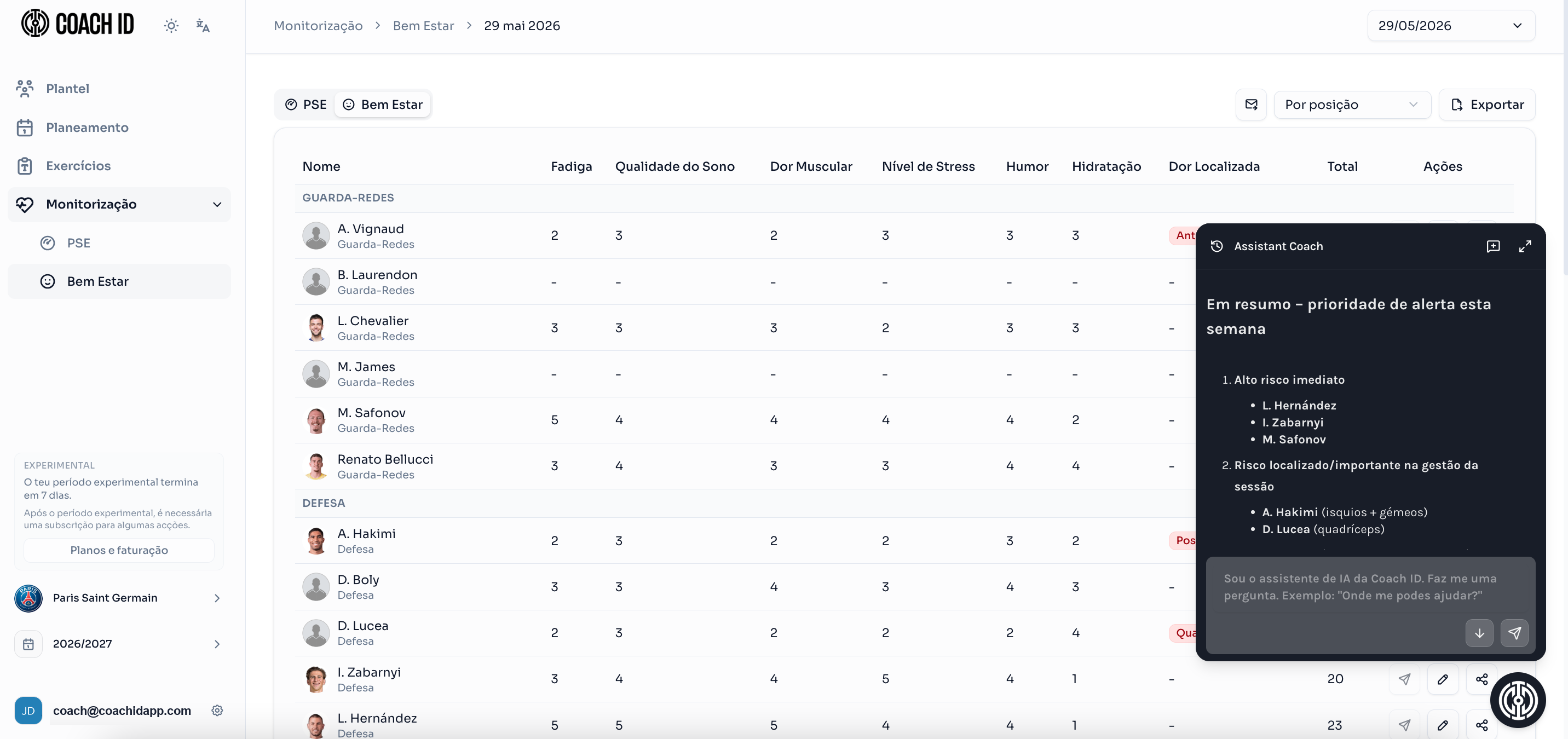Click the GUARDA-REDES group heading
1568x739 pixels.
(348, 198)
